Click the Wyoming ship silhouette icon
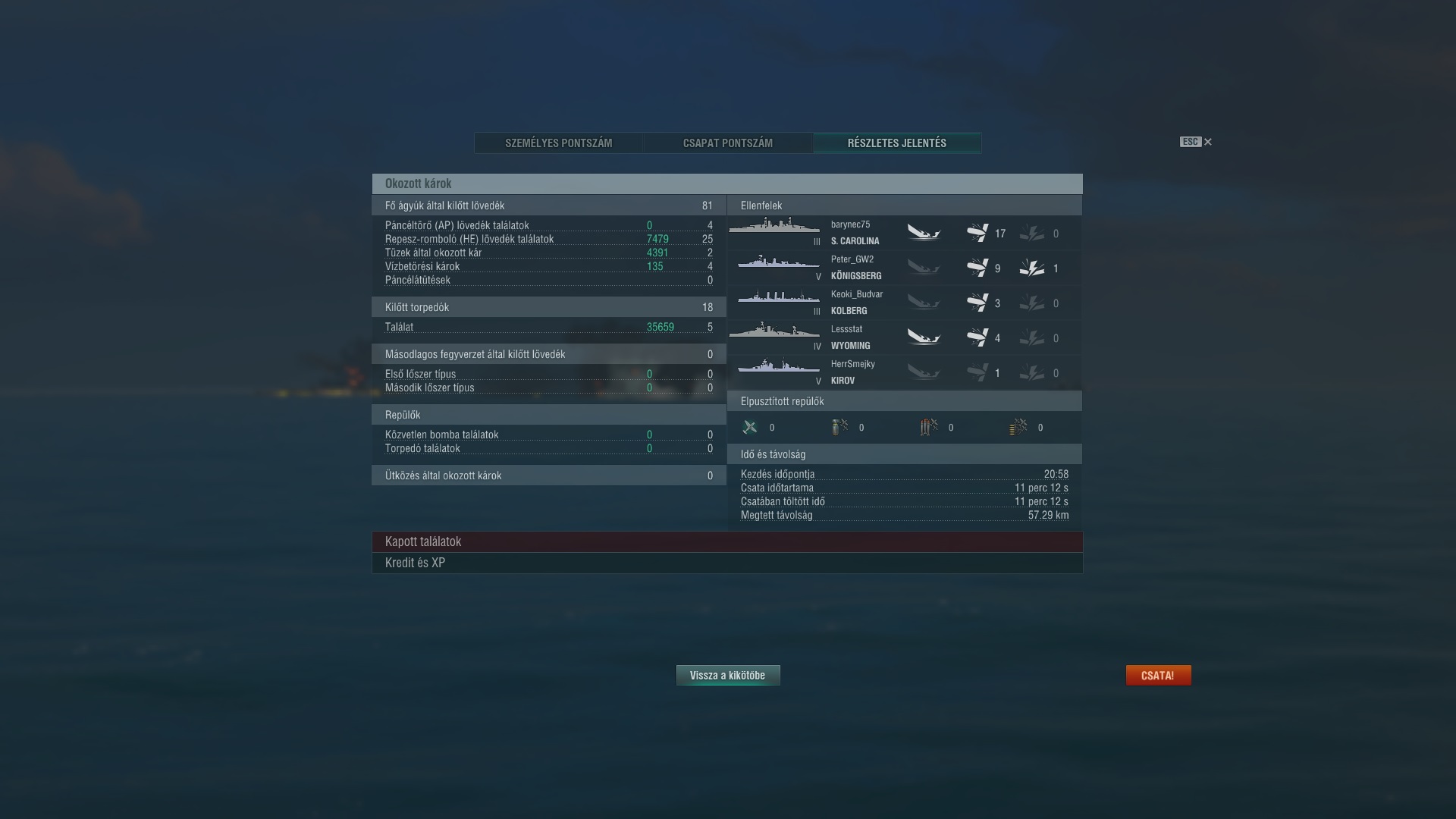The image size is (1456, 819). point(774,331)
